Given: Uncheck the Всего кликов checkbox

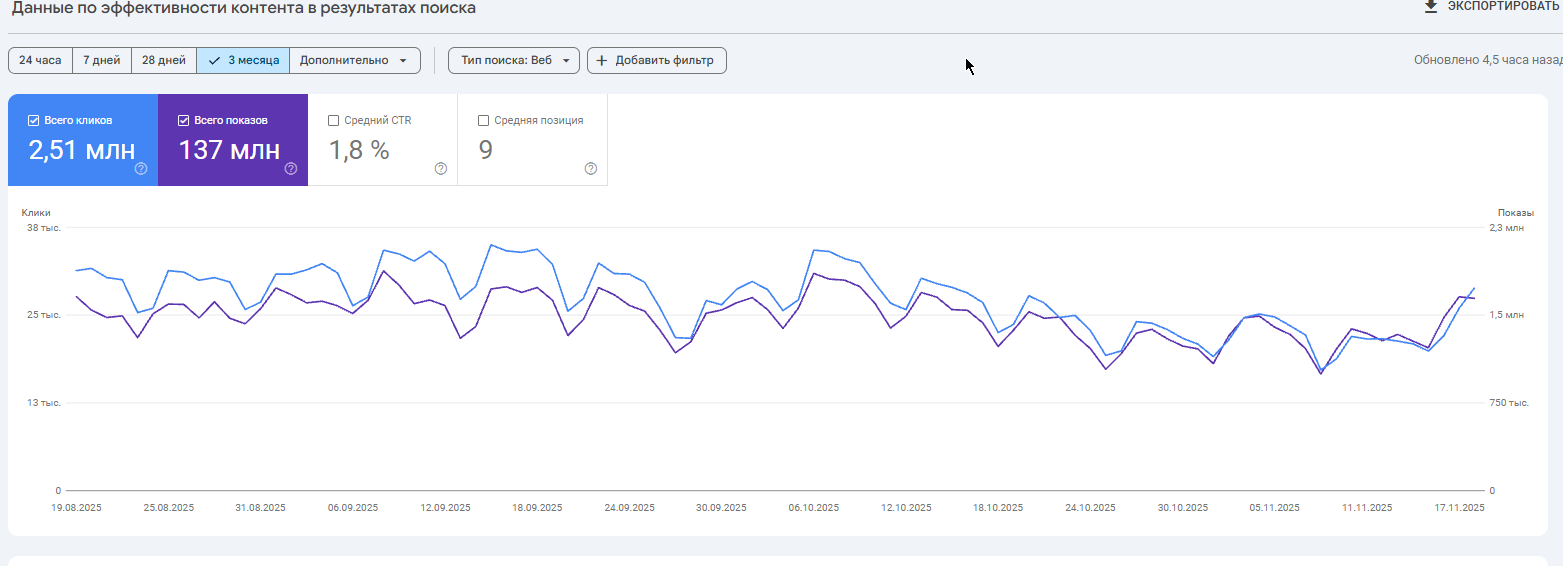Looking at the screenshot, I should (x=34, y=121).
